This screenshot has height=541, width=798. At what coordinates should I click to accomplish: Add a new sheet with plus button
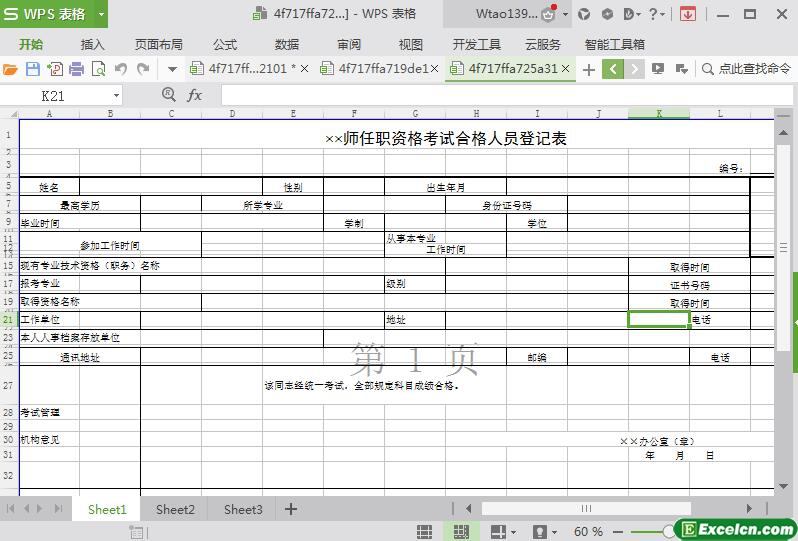pyautogui.click(x=291, y=509)
